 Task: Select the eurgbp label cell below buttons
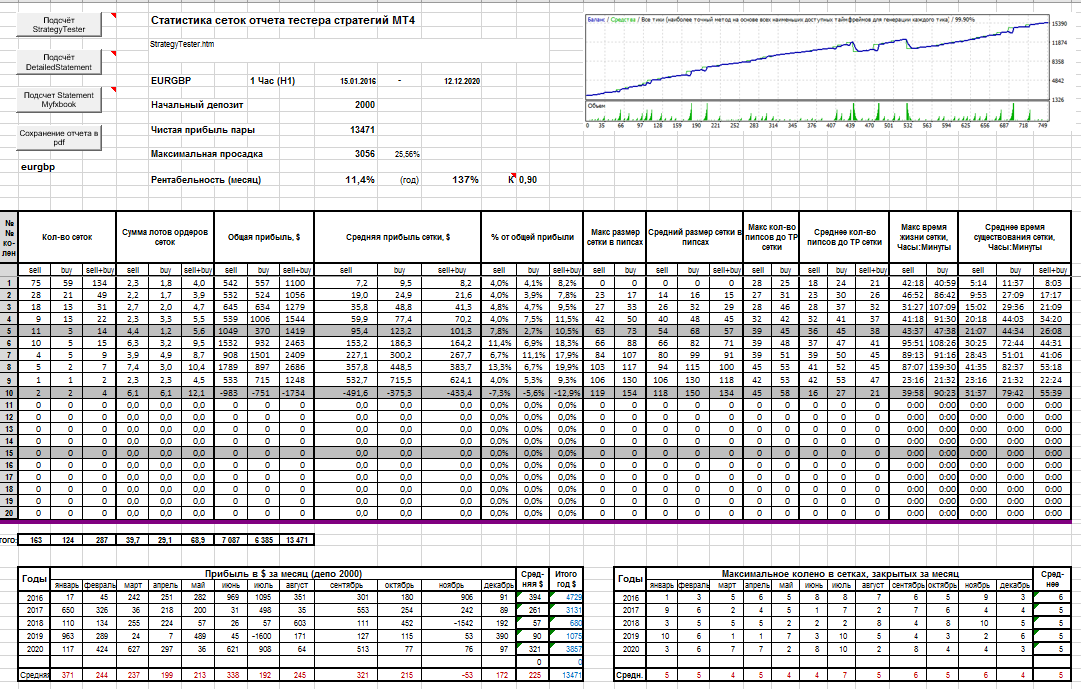(38, 167)
